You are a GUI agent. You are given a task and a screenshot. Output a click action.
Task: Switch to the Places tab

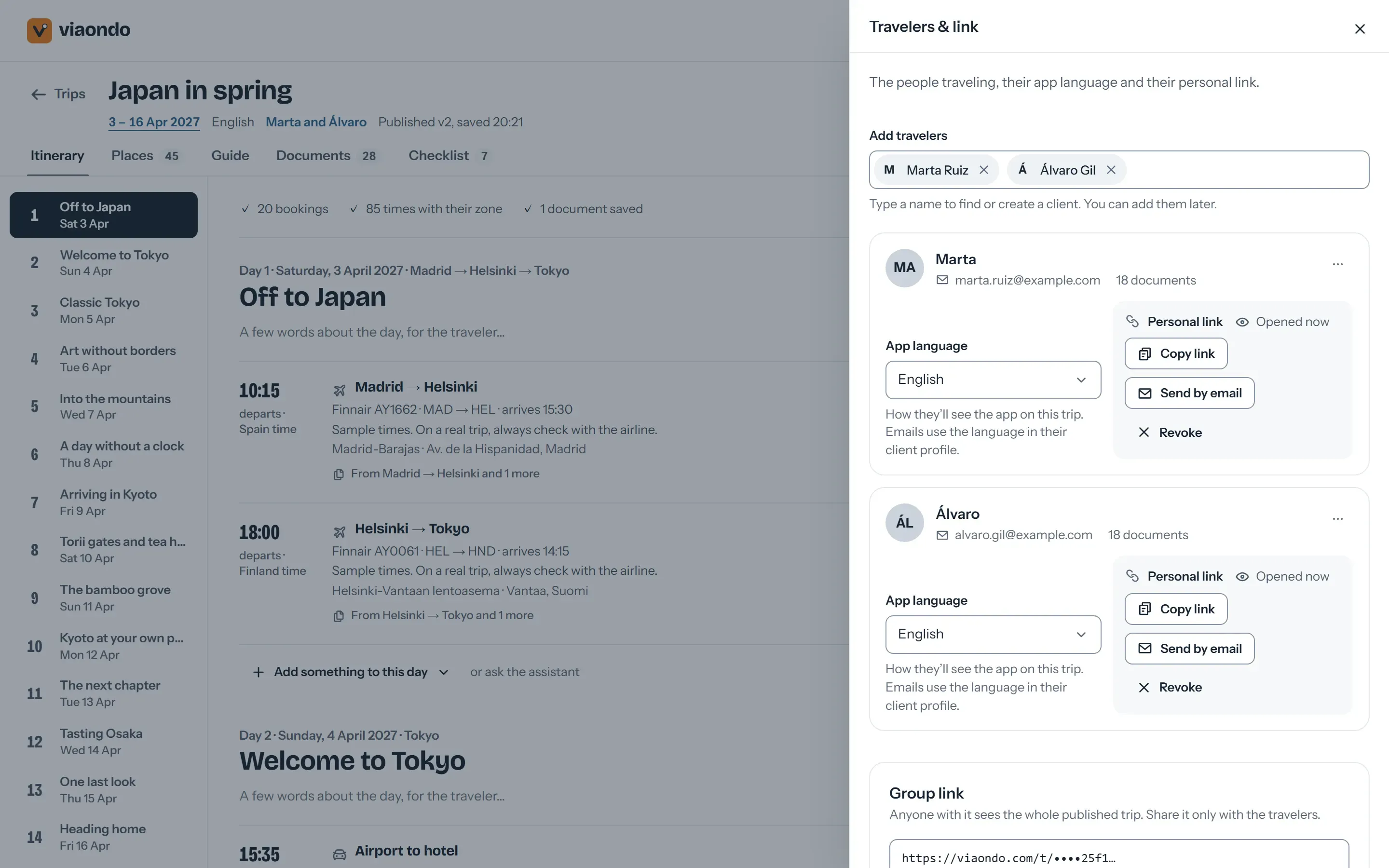coord(145,156)
